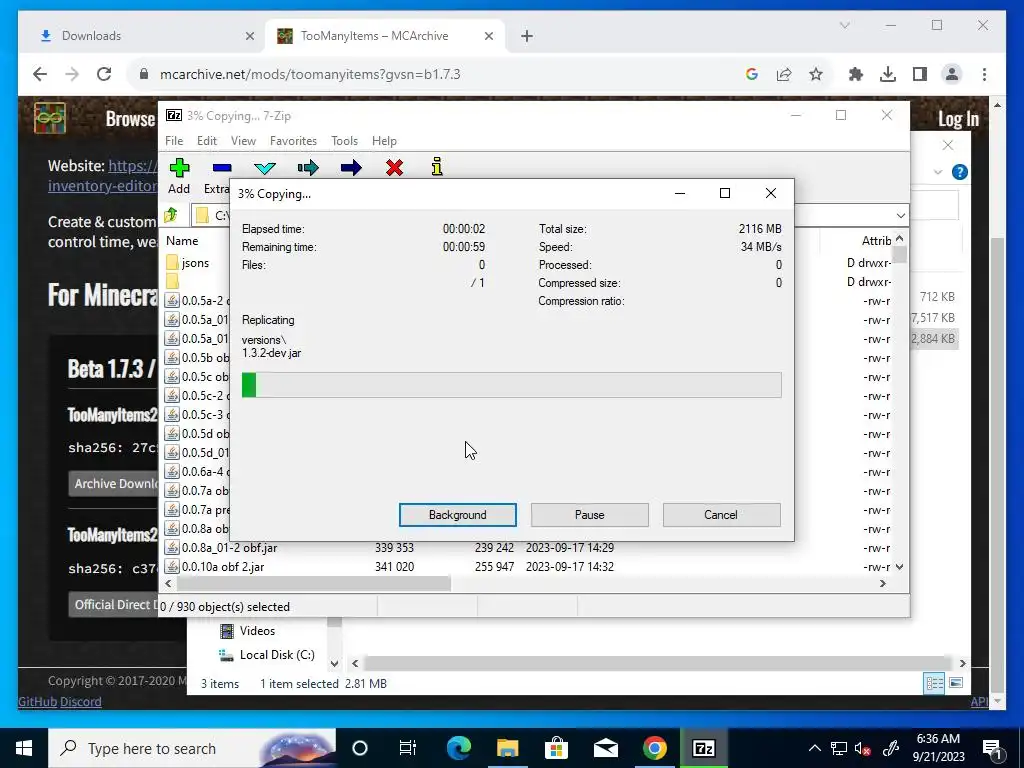Select Local Disk (C:) in Explorer
1024x768 pixels.
[276, 655]
